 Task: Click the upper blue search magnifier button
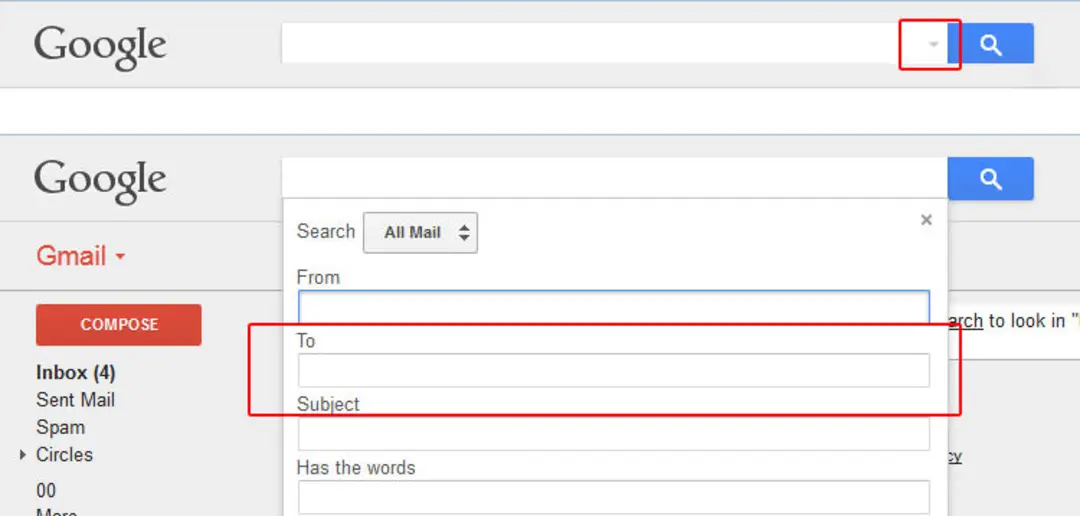(990, 43)
